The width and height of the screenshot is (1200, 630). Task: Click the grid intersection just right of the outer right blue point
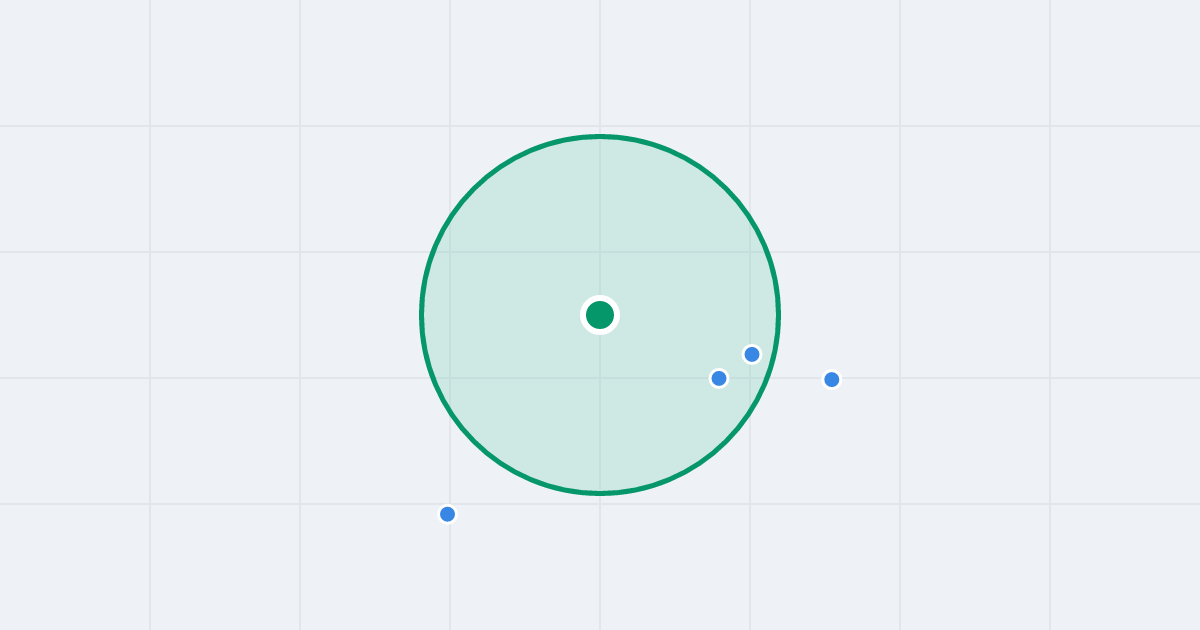pos(900,378)
